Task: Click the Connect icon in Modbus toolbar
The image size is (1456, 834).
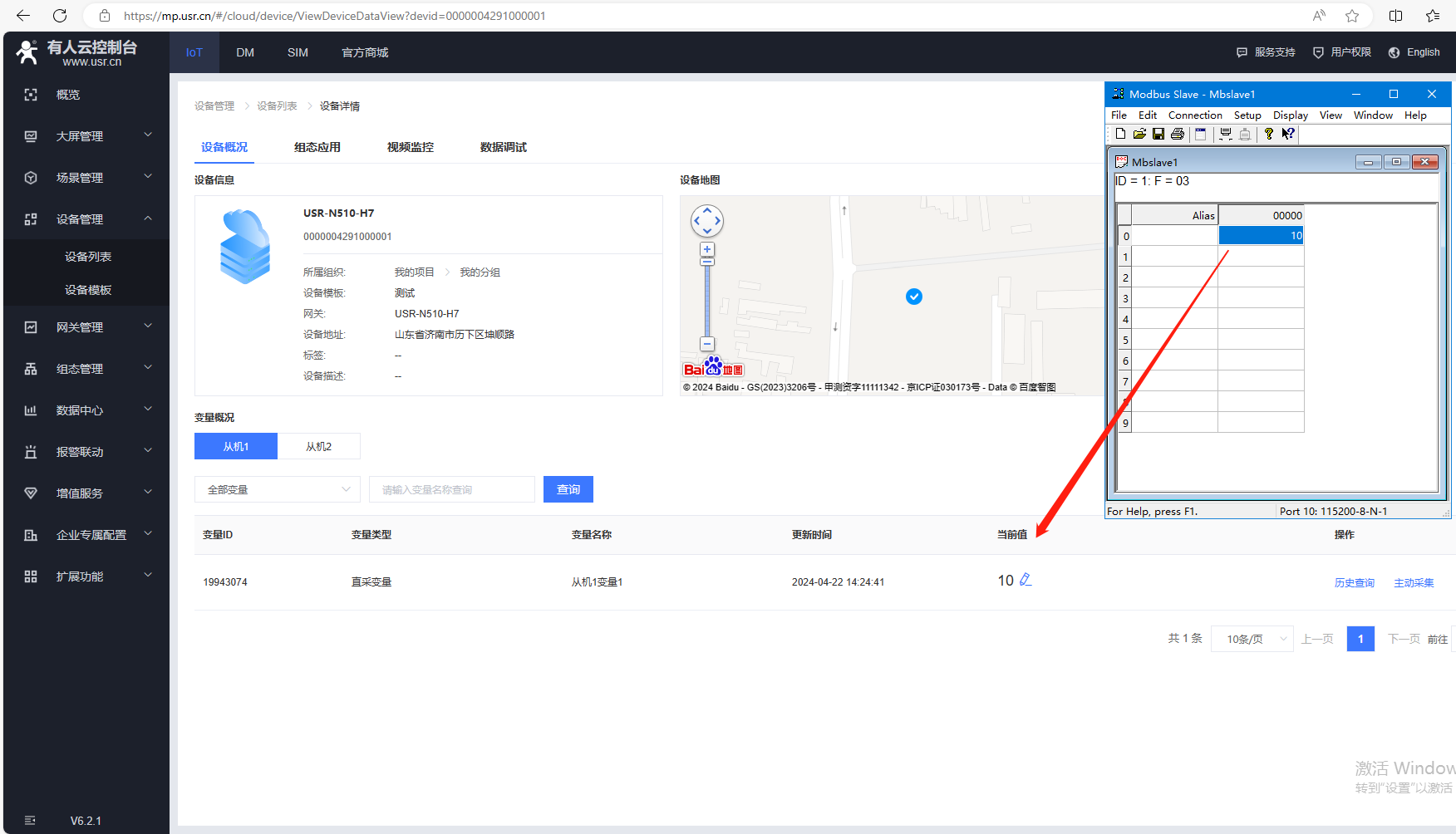Action: click(1226, 135)
